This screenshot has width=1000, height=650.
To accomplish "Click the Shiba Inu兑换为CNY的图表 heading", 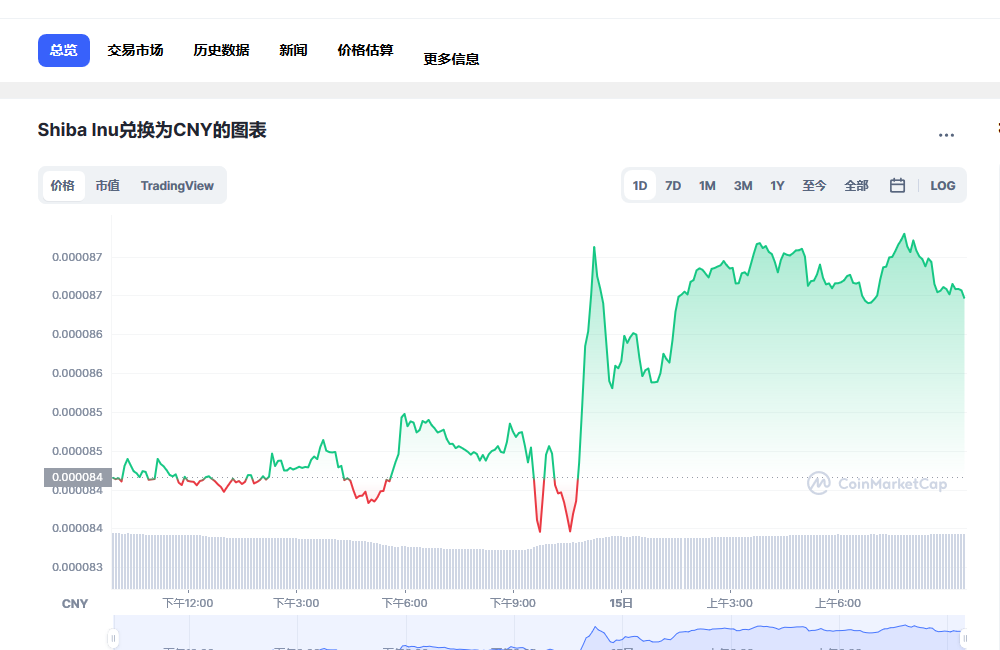I will (x=152, y=130).
